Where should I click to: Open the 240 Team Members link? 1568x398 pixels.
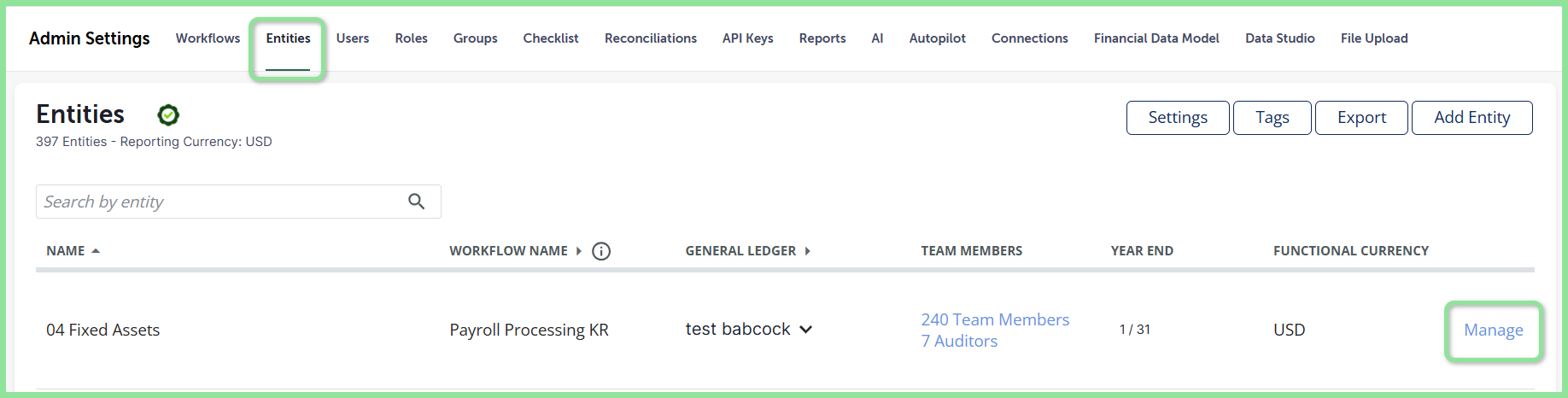coord(995,319)
